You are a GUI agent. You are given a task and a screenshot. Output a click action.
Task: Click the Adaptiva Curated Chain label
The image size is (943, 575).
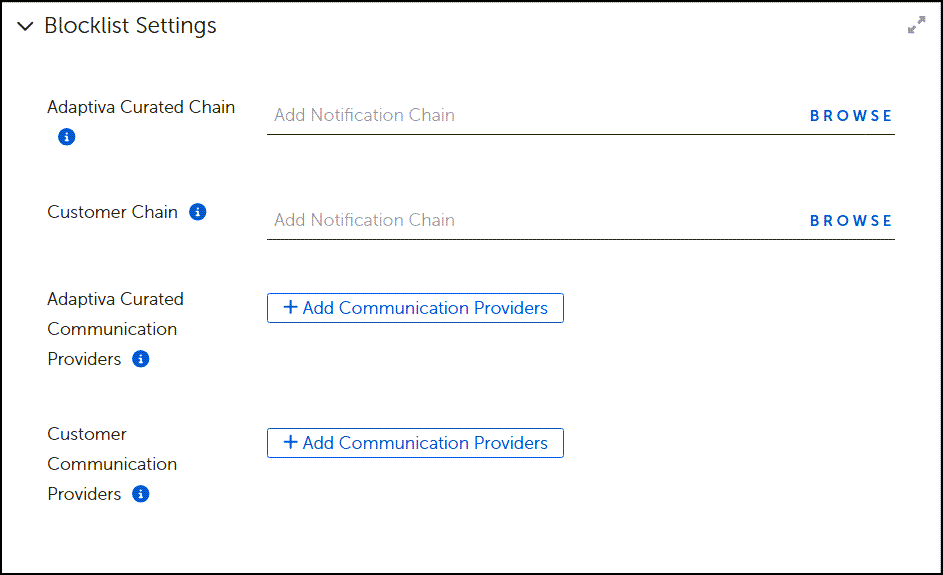pos(141,107)
